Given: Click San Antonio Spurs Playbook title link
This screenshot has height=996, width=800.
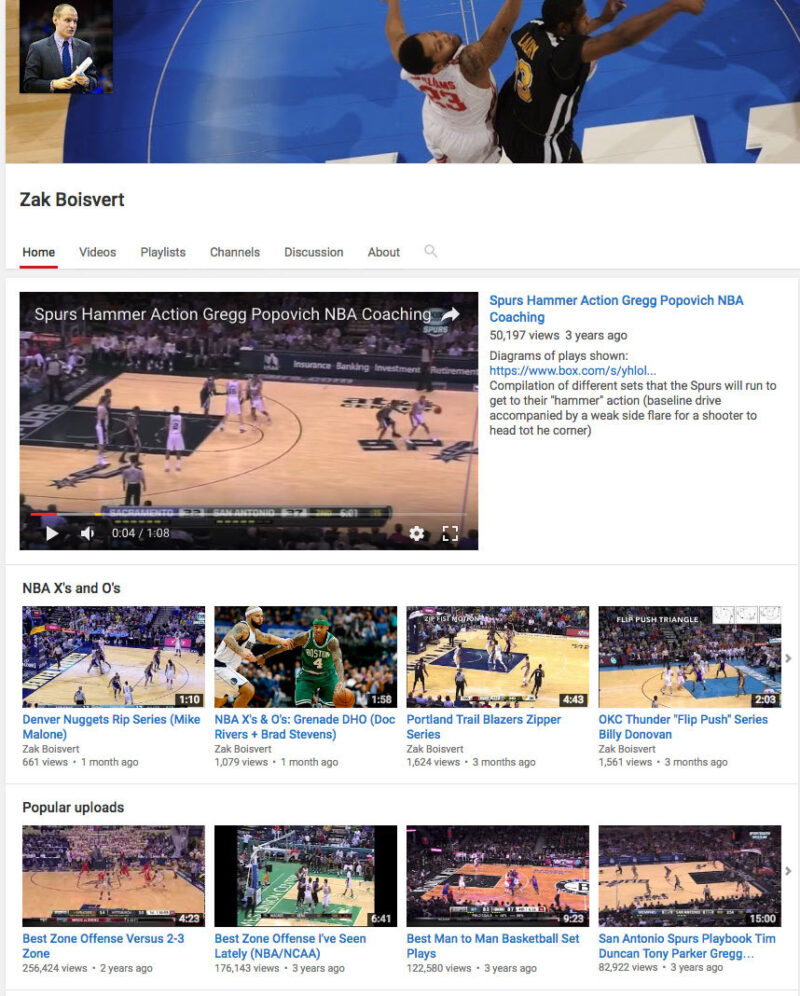Looking at the screenshot, I should (687, 946).
